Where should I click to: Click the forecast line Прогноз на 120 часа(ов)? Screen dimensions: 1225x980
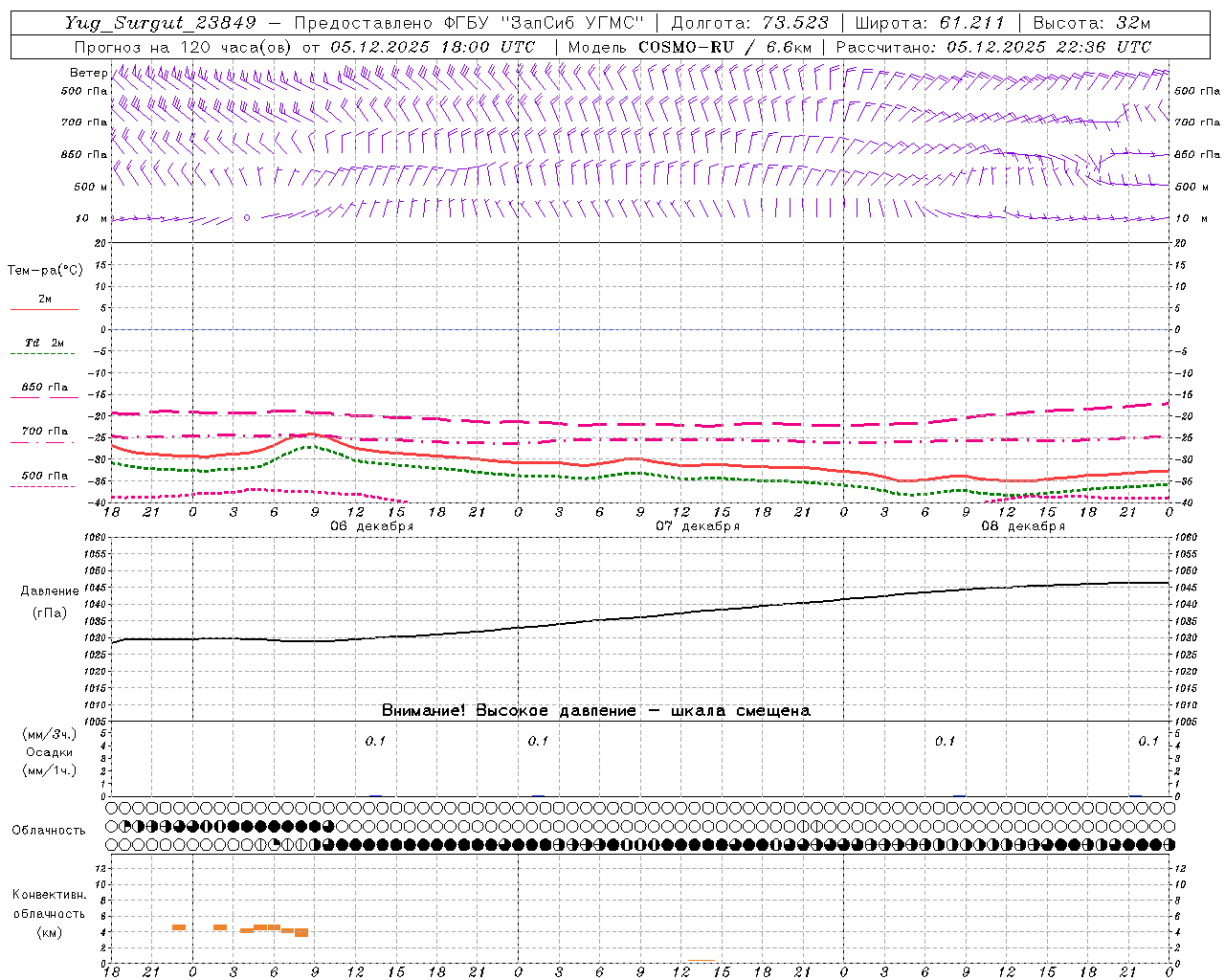pyautogui.click(x=183, y=47)
